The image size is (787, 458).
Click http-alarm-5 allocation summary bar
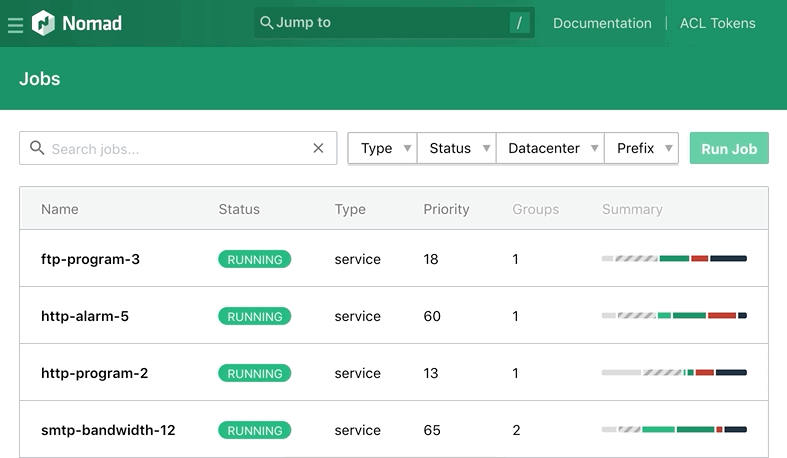click(674, 316)
